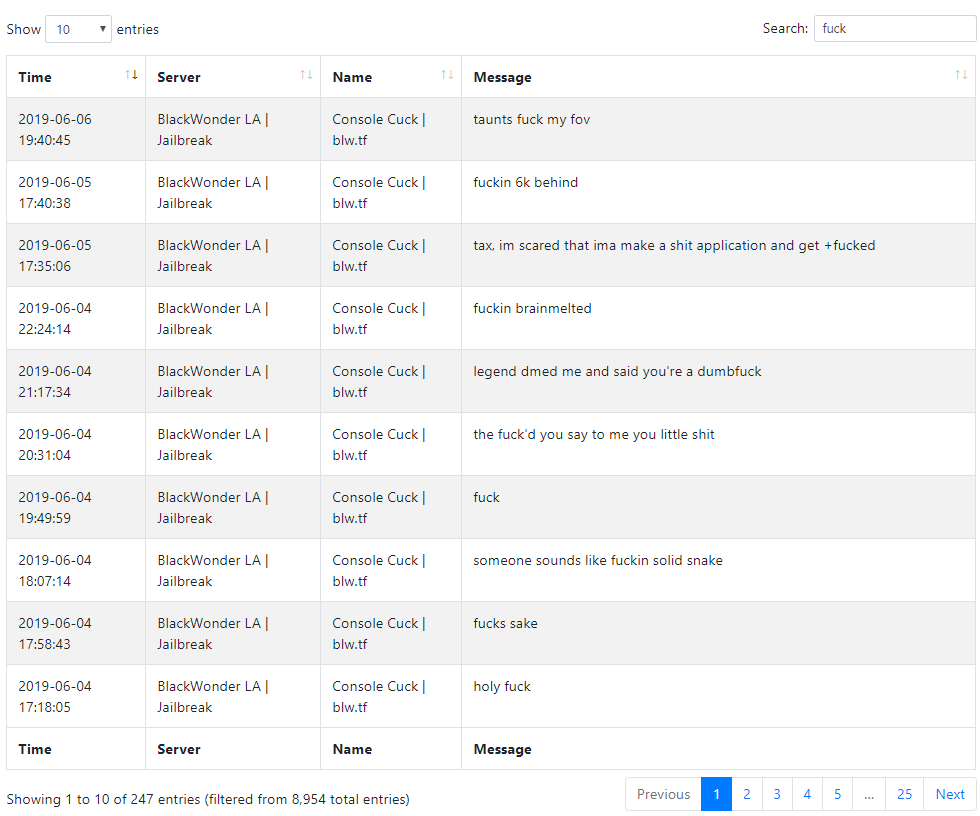This screenshot has height=816, width=980.
Task: Go to page 2 of results
Action: pos(746,794)
